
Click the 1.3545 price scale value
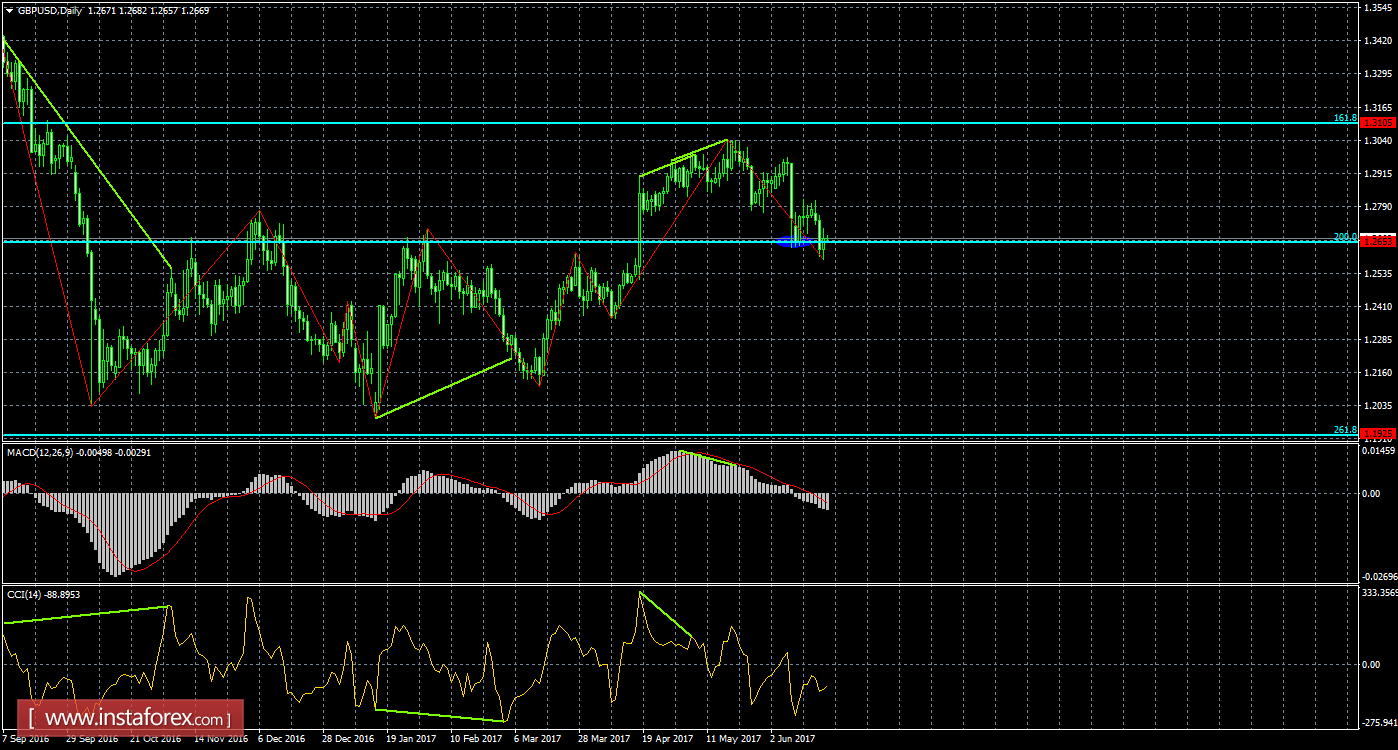click(1379, 8)
